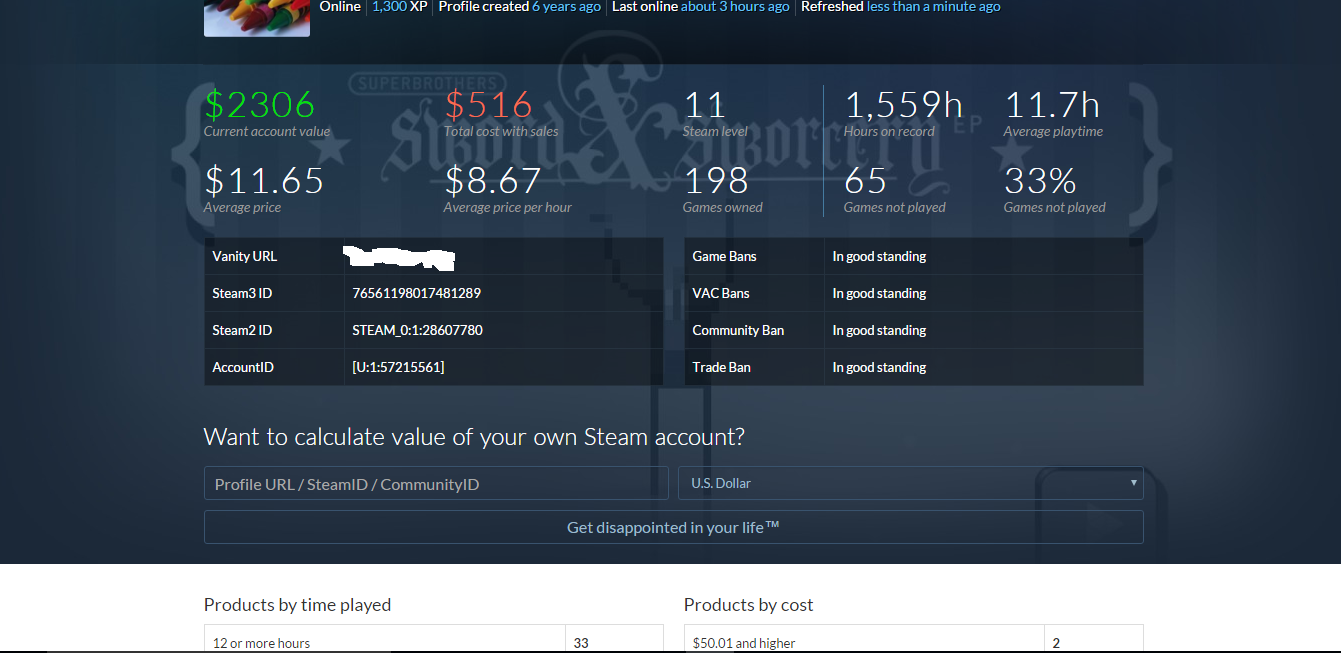Click the '12 or more hours' row

click(433, 640)
